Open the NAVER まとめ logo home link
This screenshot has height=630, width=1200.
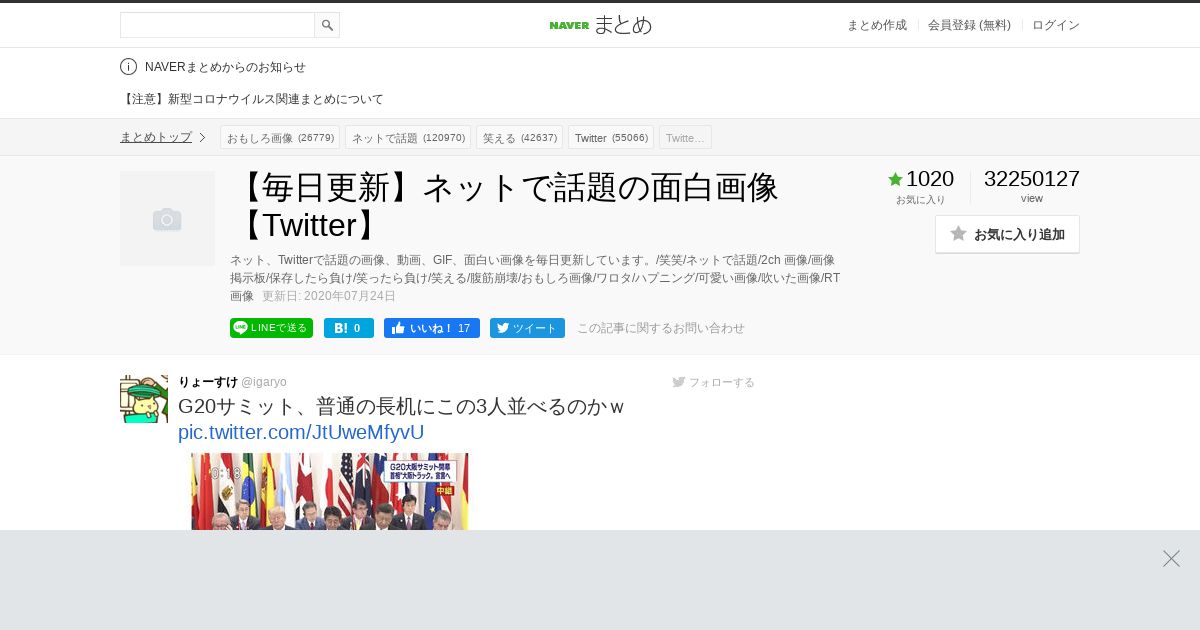[x=600, y=25]
